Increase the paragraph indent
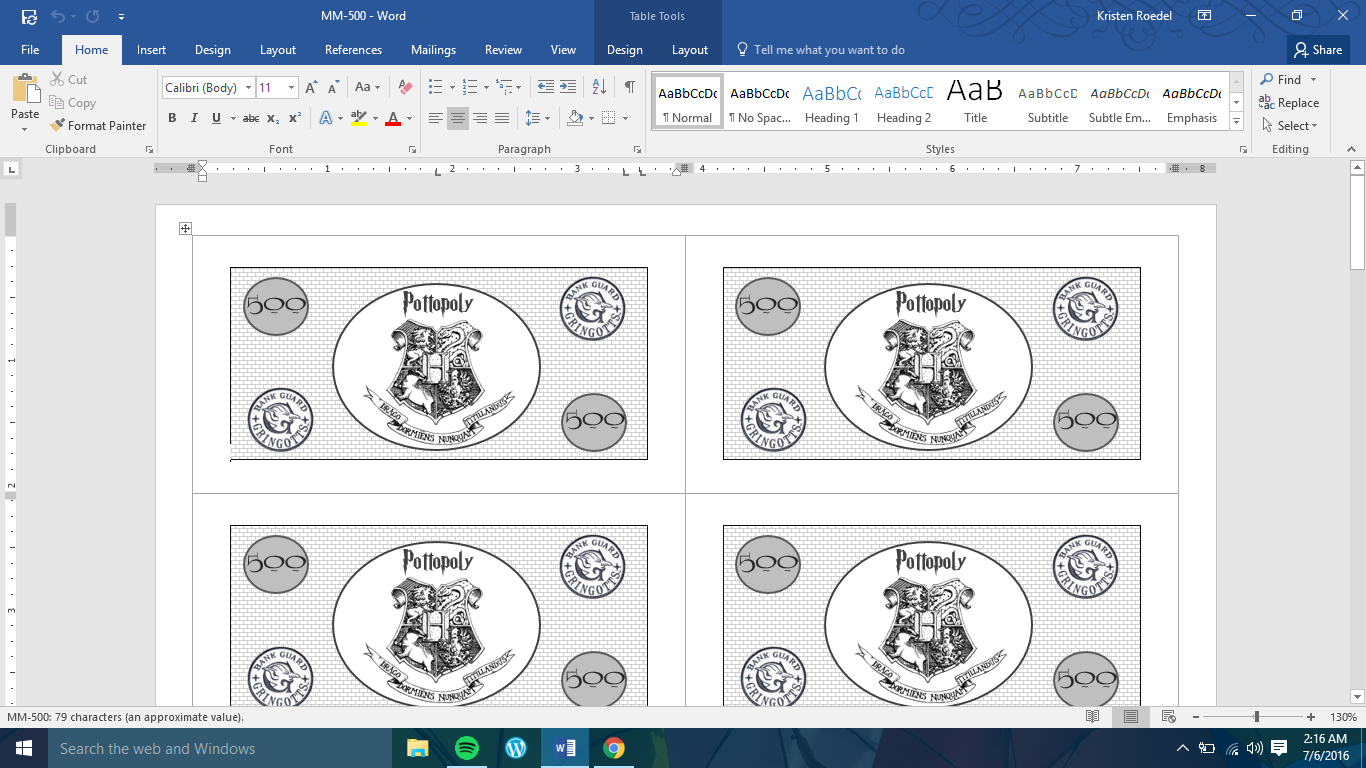Image resolution: width=1366 pixels, height=768 pixels. 568,88
